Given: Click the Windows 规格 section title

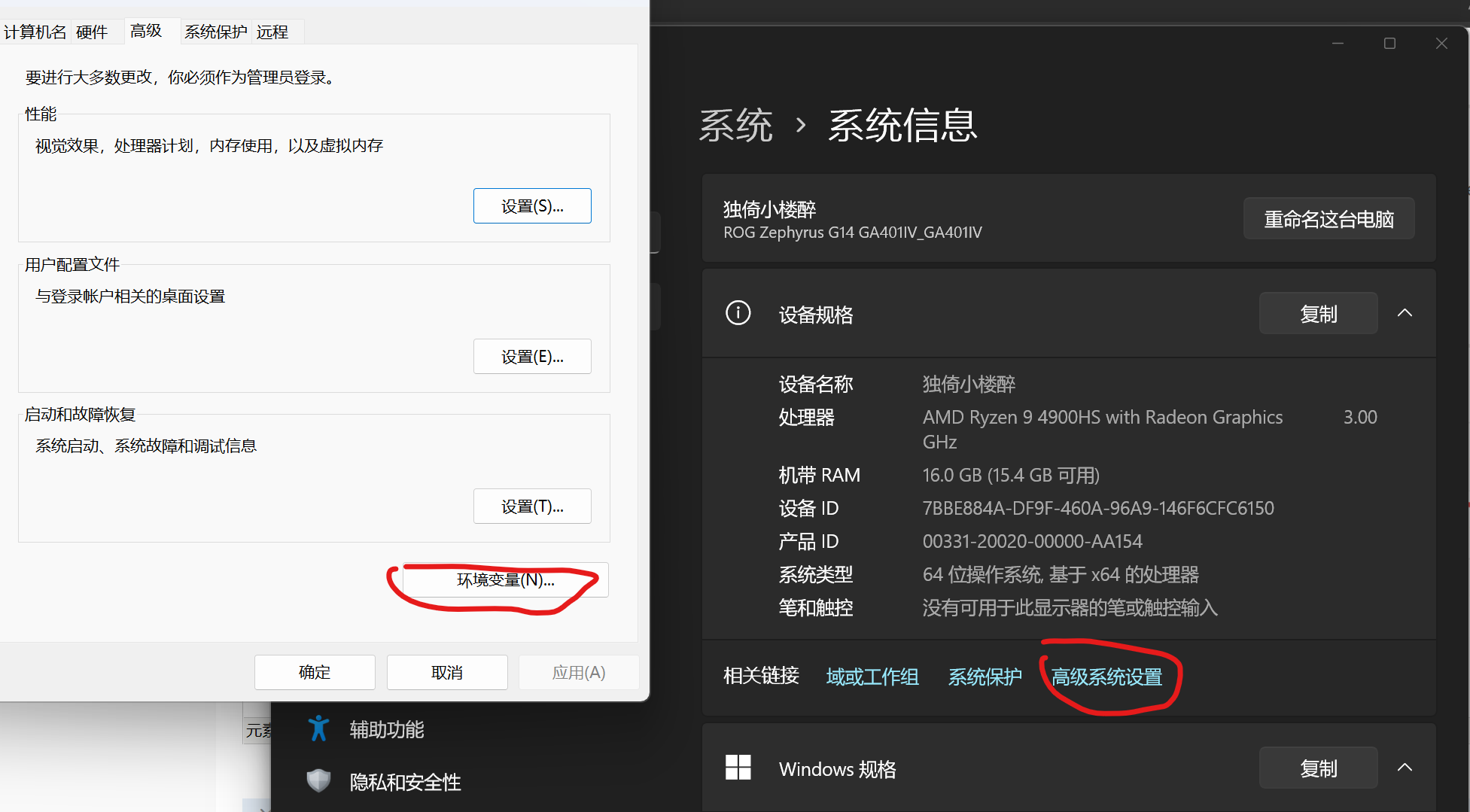Looking at the screenshot, I should [x=837, y=768].
